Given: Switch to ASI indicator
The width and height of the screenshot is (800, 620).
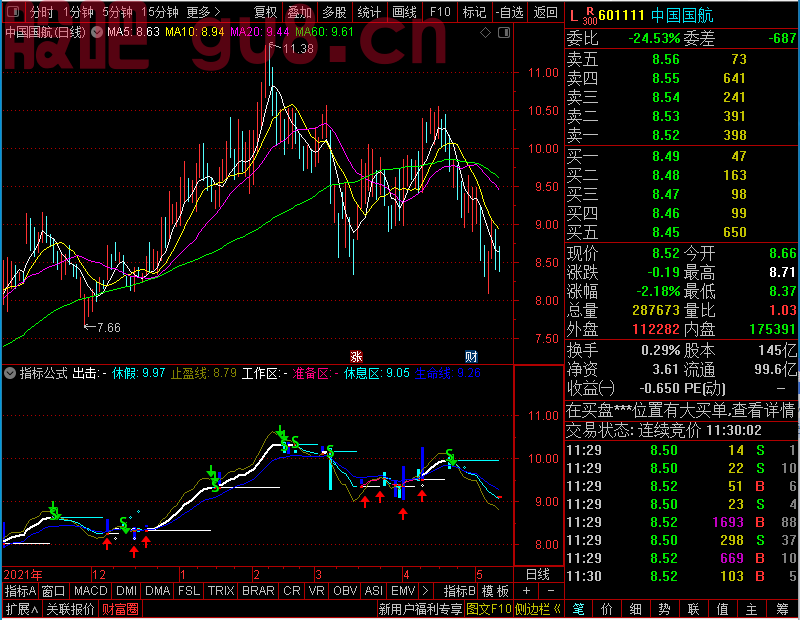Looking at the screenshot, I should pos(373,591).
